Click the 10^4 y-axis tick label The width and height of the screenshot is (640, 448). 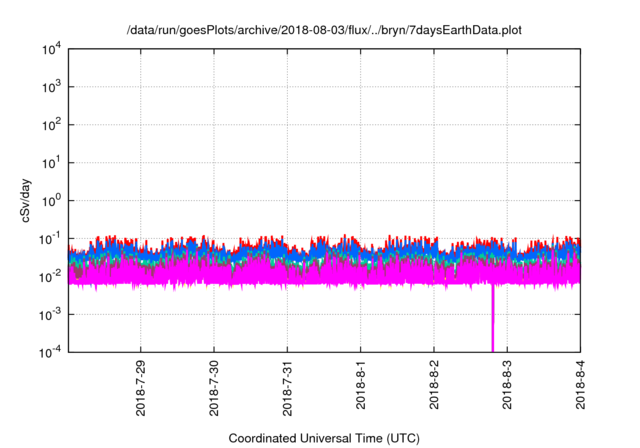pos(52,50)
